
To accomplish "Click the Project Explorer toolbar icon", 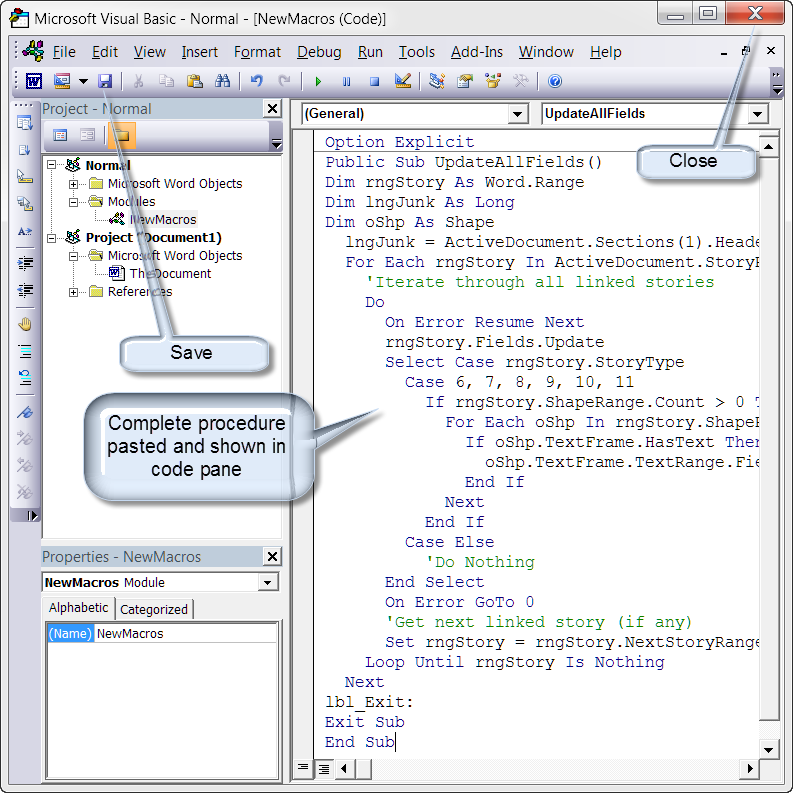I will click(437, 81).
